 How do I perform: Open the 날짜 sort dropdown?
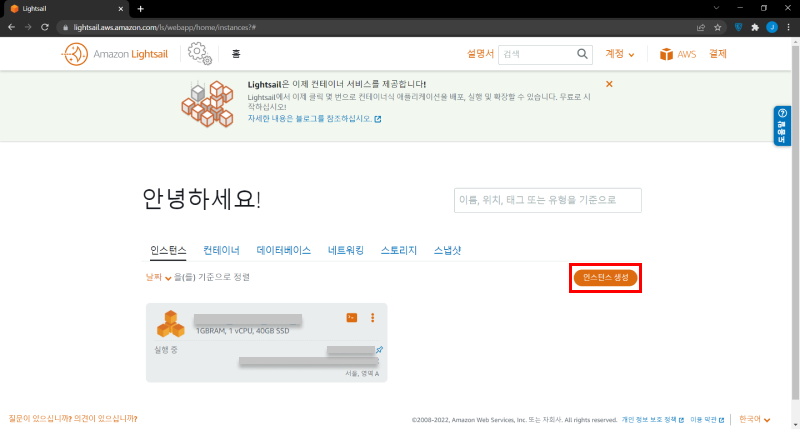pos(158,277)
